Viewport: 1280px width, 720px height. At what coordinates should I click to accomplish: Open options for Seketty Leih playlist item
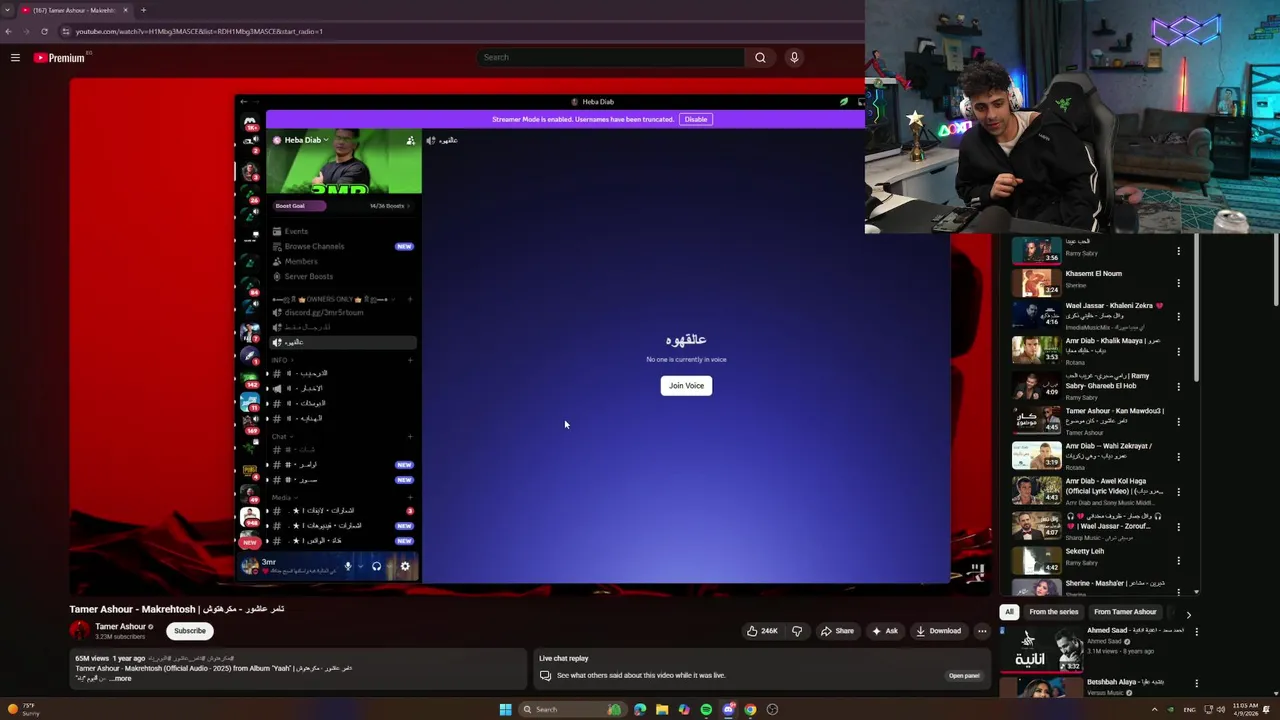tap(1178, 561)
